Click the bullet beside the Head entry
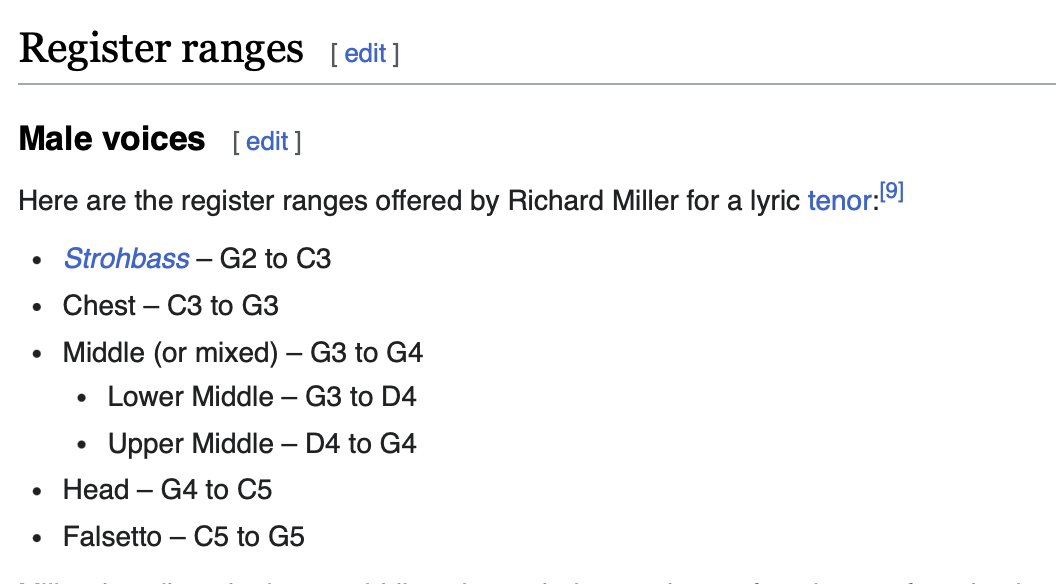Viewport: 1056px width, 584px height. point(37,492)
